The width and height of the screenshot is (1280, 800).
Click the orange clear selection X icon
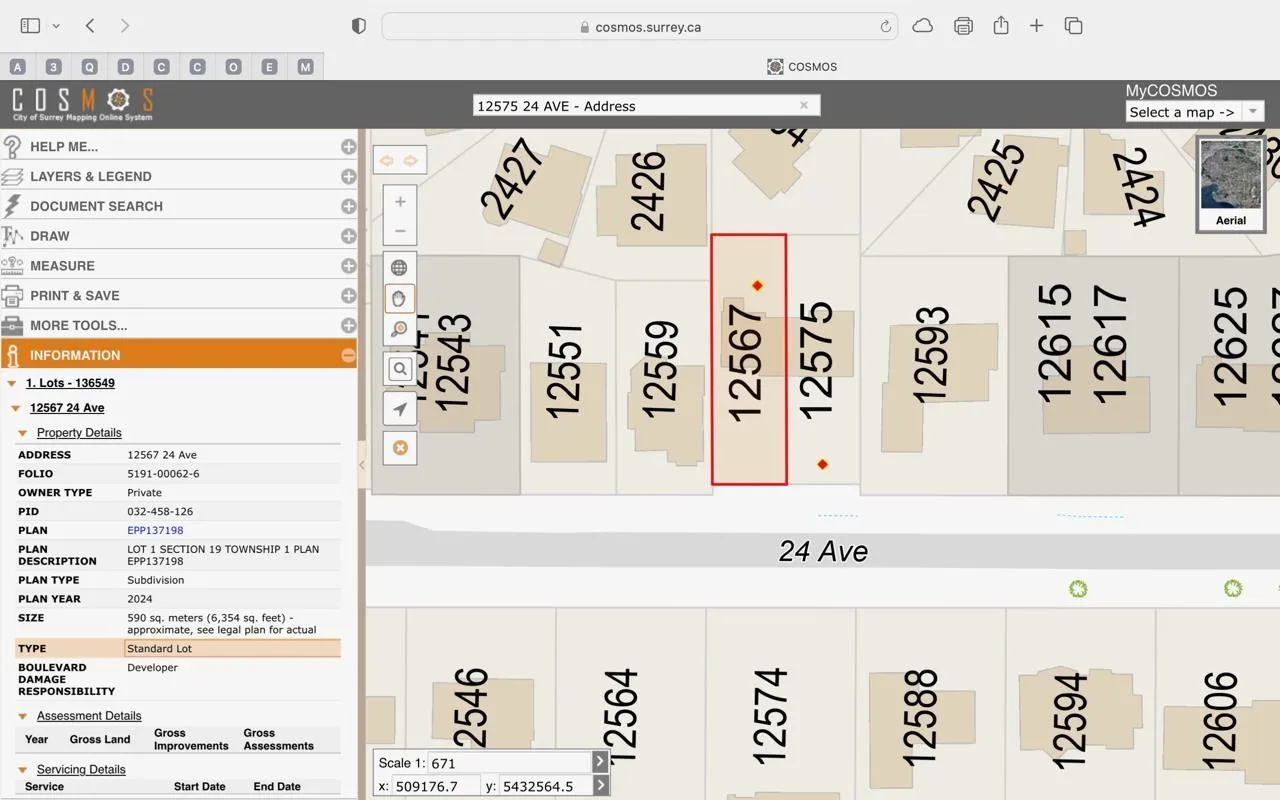tap(400, 448)
